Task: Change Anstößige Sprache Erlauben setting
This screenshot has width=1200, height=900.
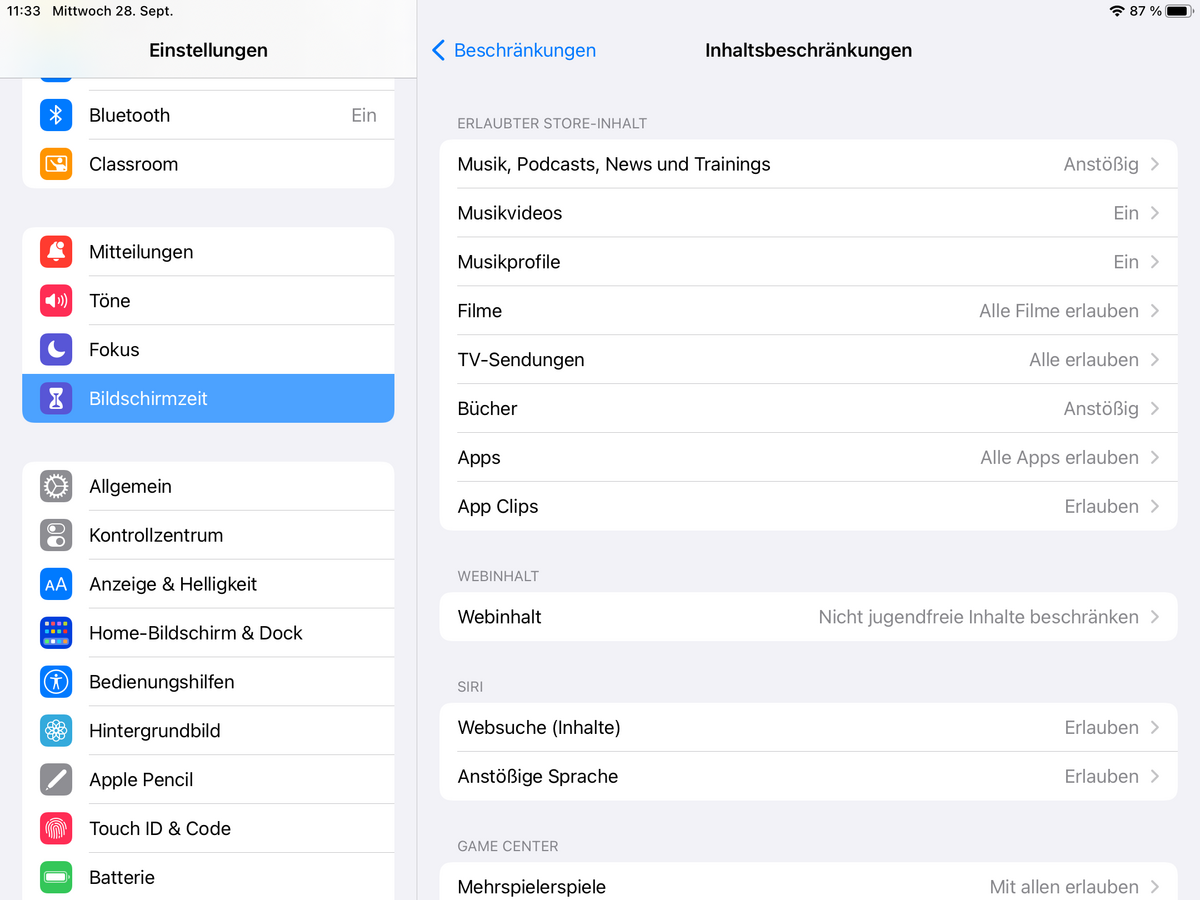Action: 1101,777
